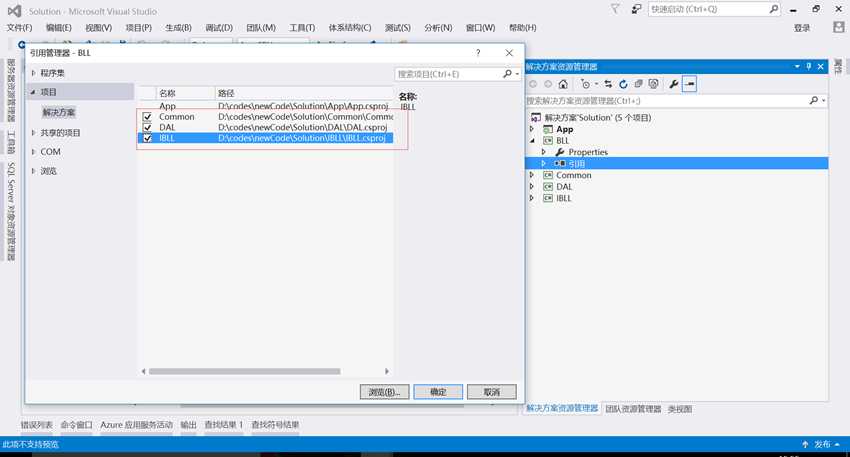Click the help question mark in Reference Manager

[478, 53]
